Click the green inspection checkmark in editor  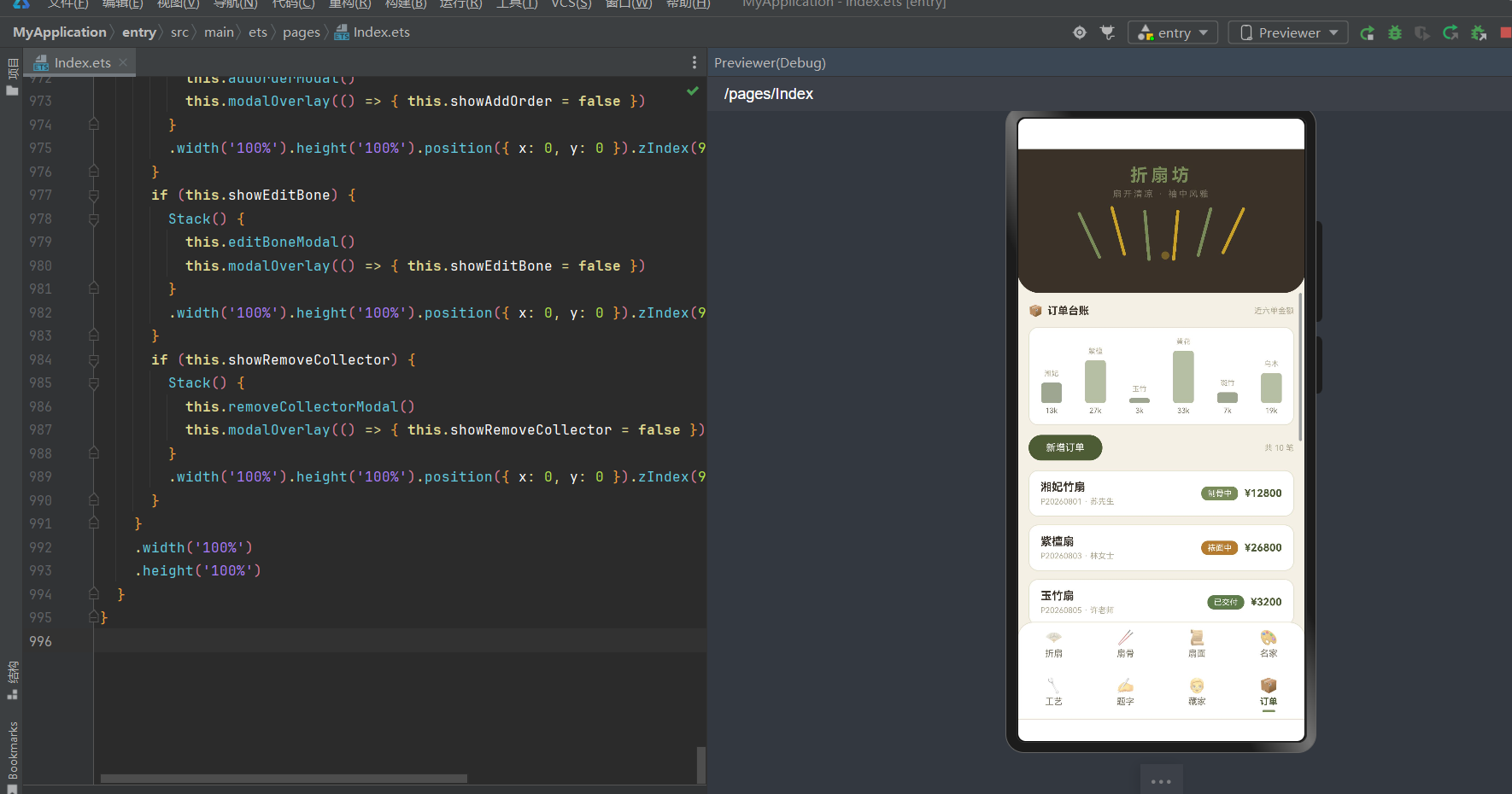(x=692, y=90)
